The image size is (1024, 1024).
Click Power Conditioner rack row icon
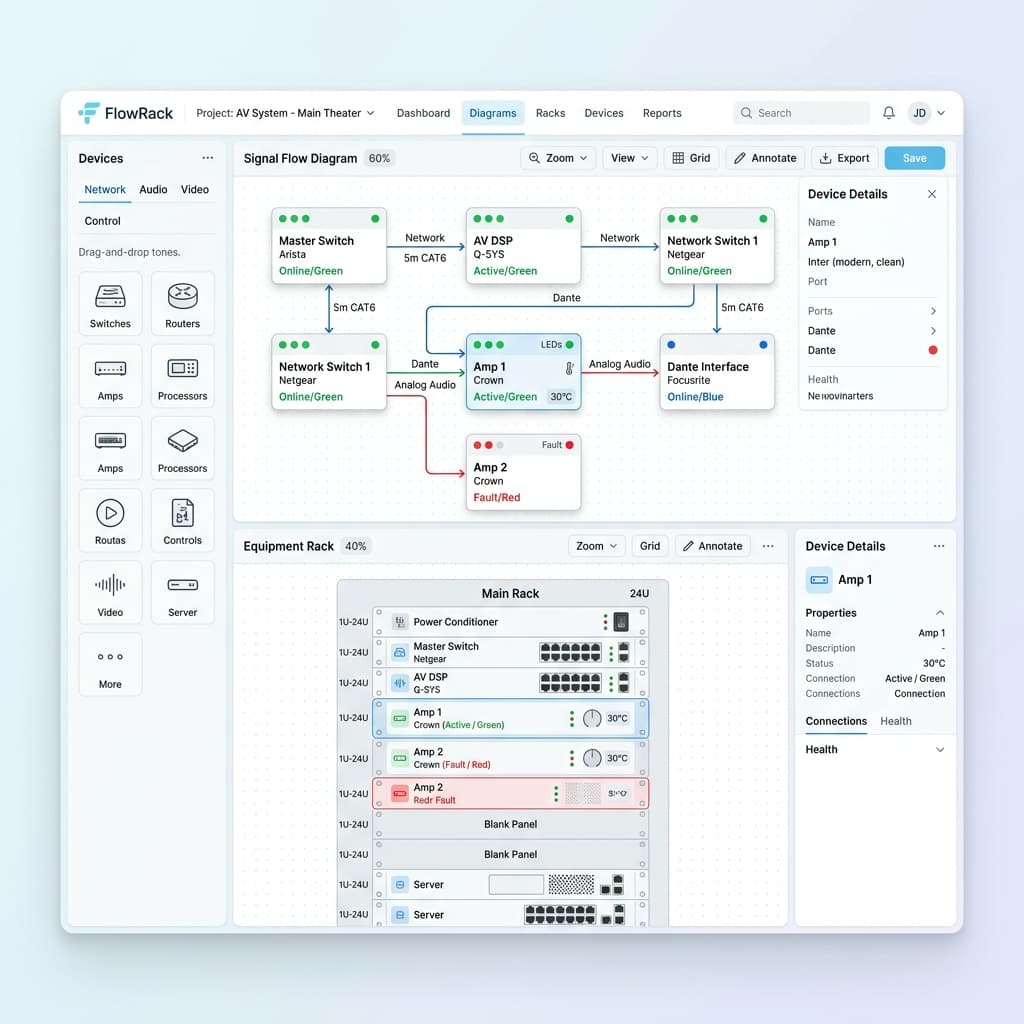[400, 622]
